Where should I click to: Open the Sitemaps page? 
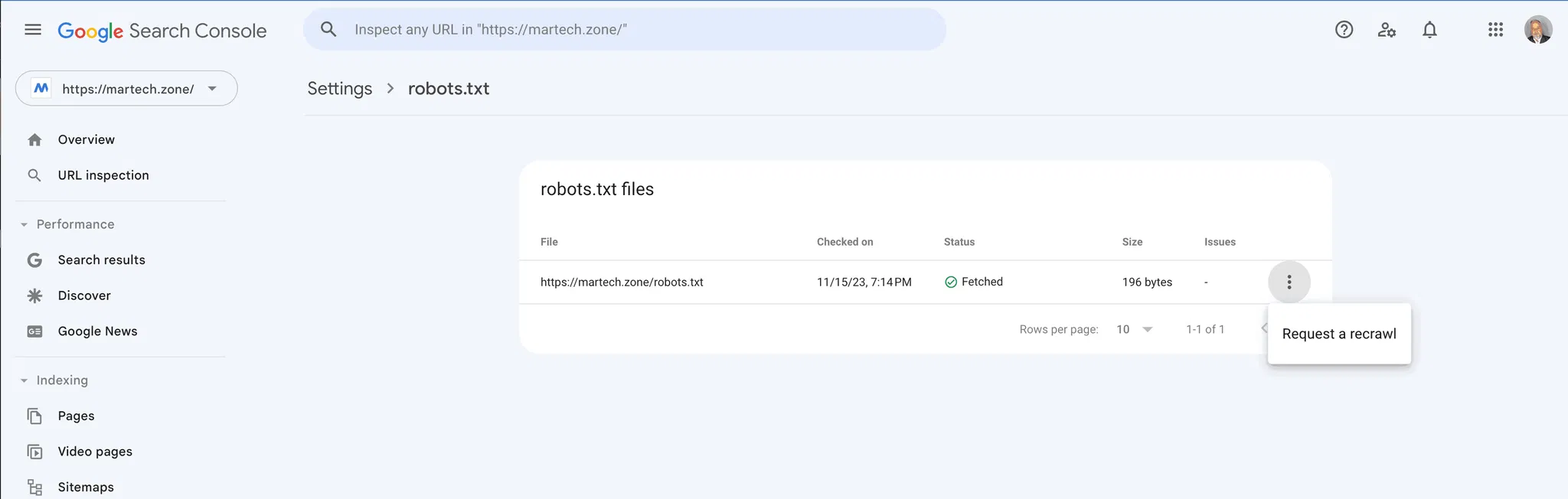point(85,488)
